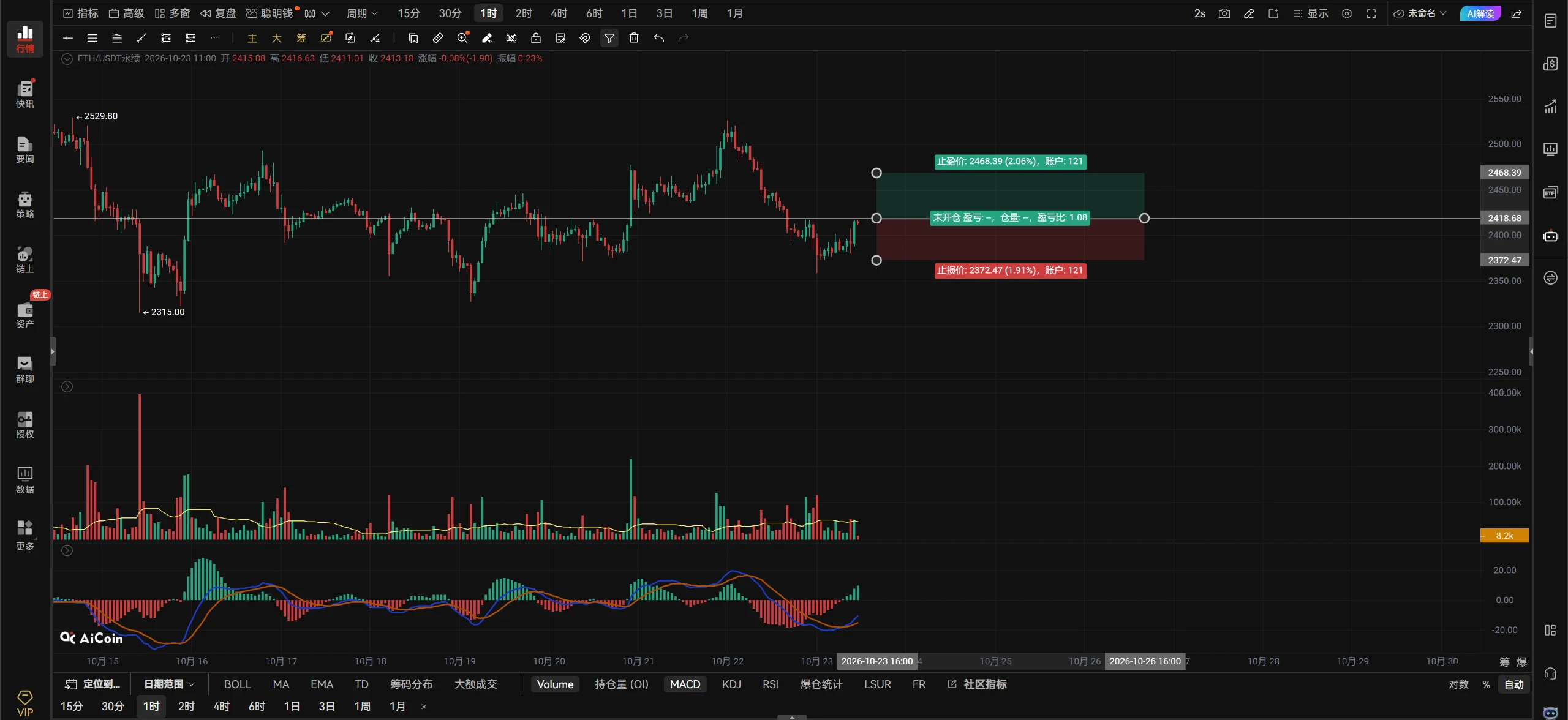
Task: Toggle the Volume indicator
Action: pos(555,684)
